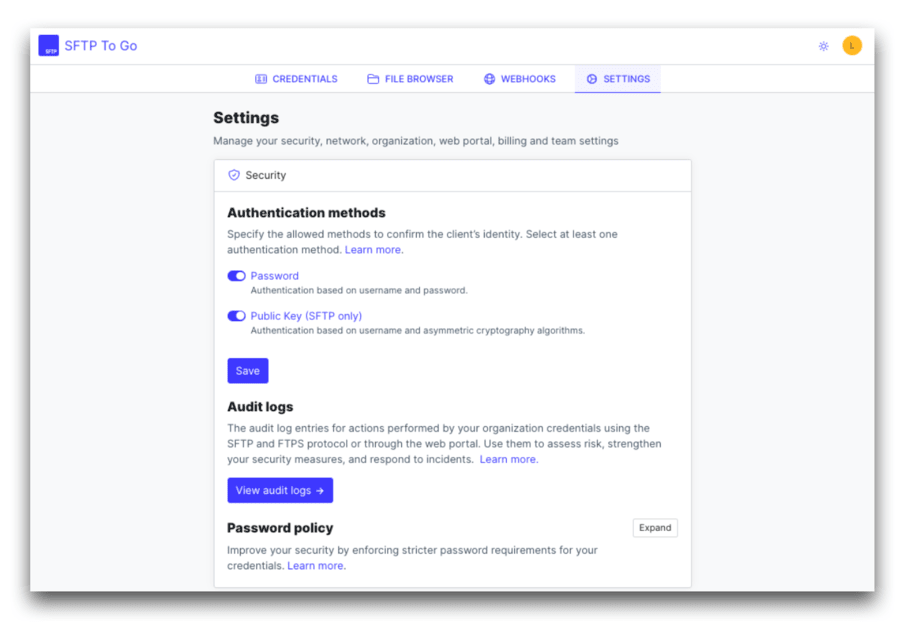Viewport: 900px width, 623px height.
Task: Open the user avatar menu
Action: 852,45
